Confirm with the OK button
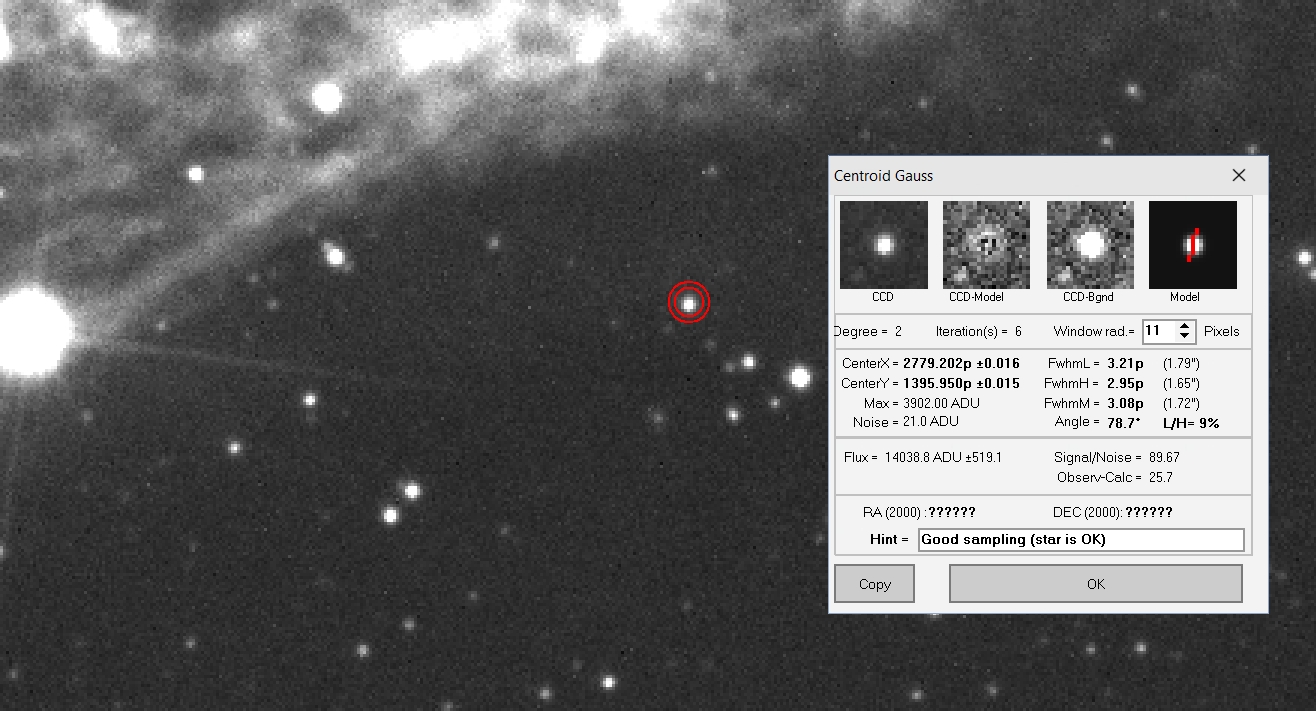Image resolution: width=1316 pixels, height=711 pixels. point(1095,584)
